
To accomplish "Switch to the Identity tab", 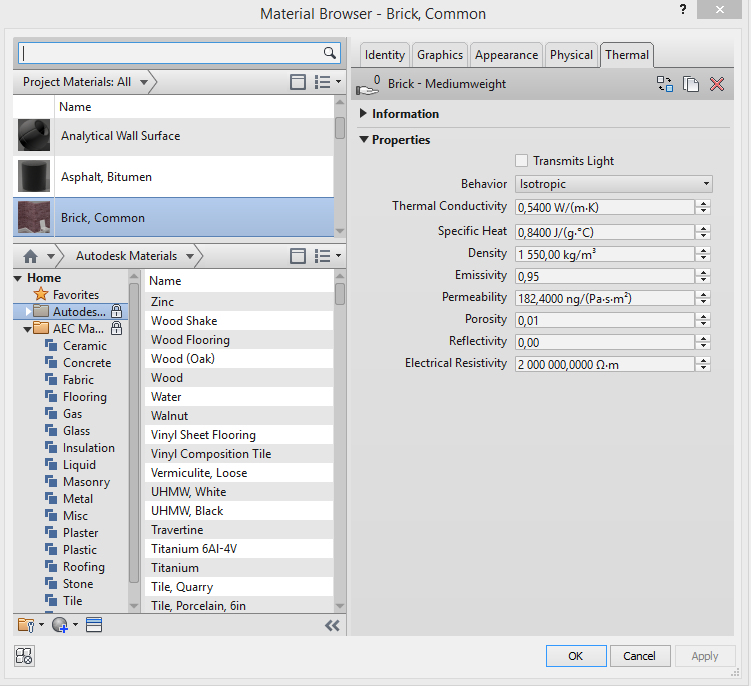I will 385,55.
